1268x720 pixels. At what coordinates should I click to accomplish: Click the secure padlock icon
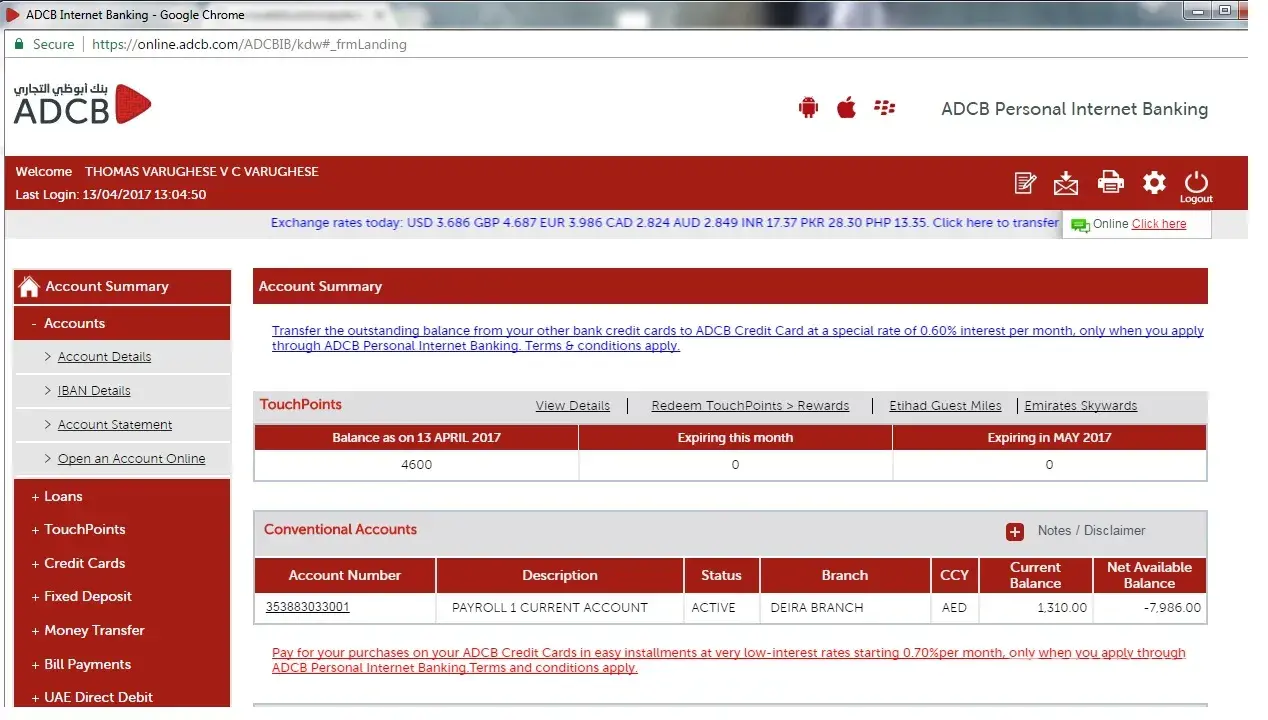click(x=17, y=44)
